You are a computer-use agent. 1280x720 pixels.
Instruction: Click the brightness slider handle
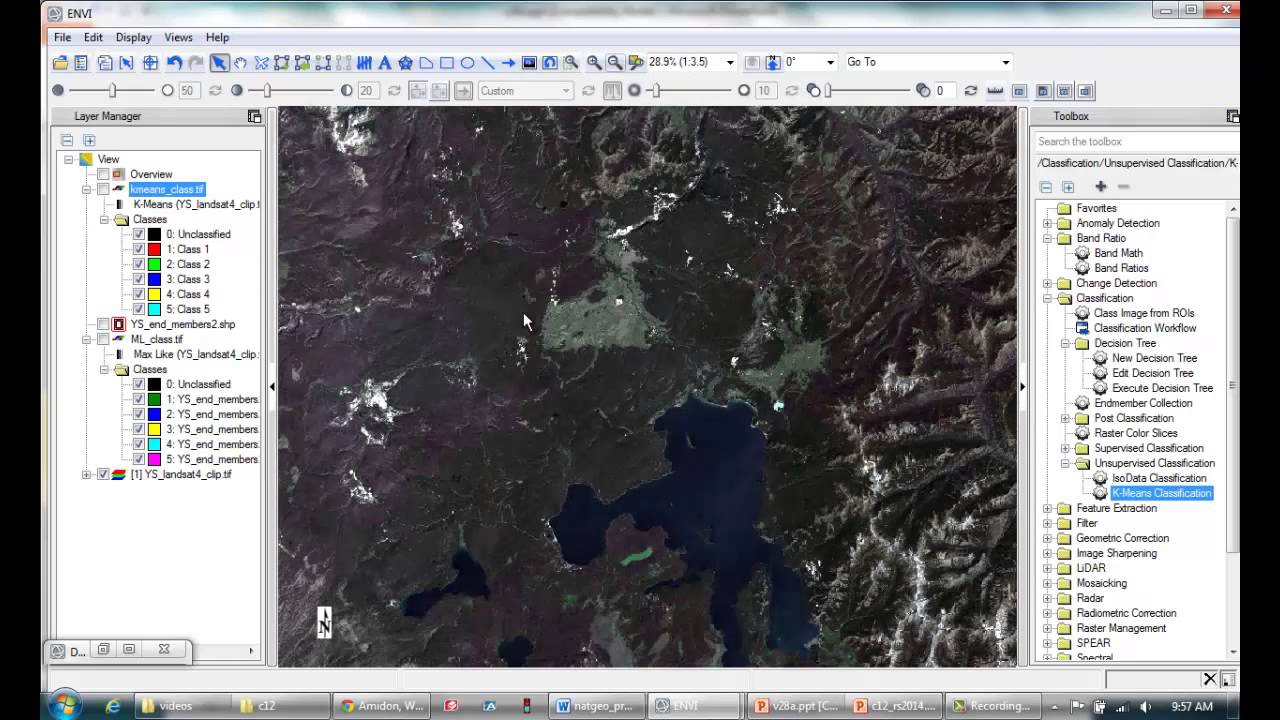(112, 90)
